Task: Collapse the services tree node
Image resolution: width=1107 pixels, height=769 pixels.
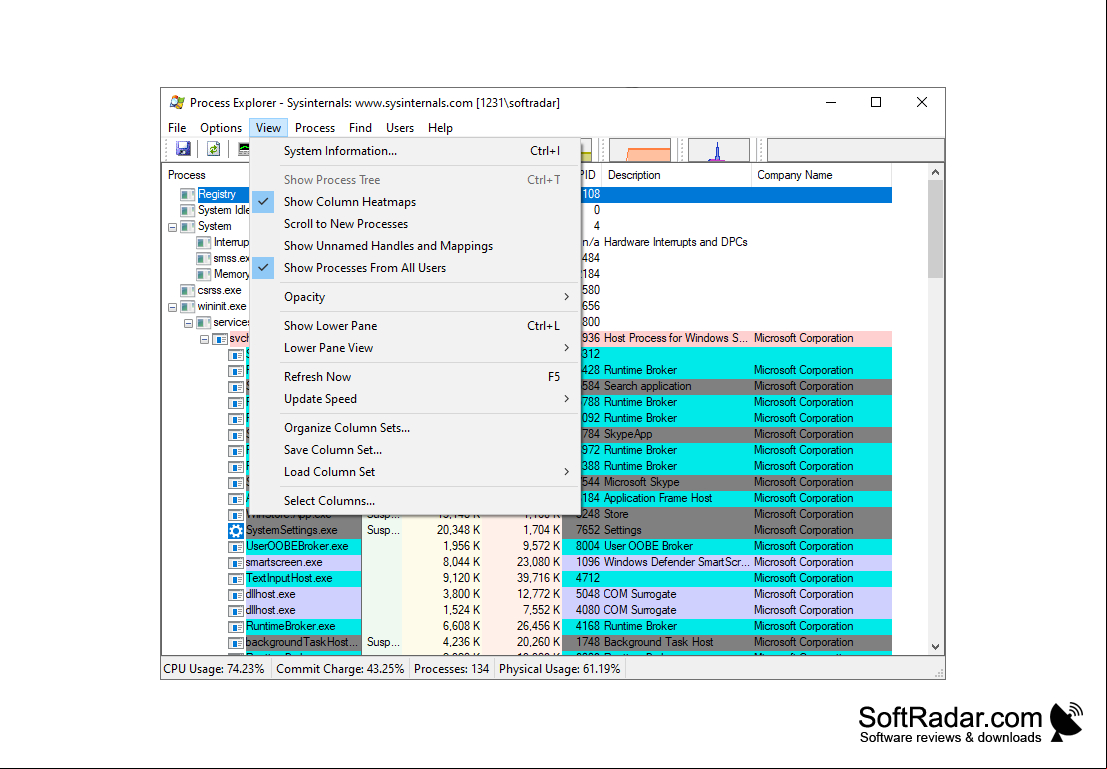Action: tap(189, 323)
